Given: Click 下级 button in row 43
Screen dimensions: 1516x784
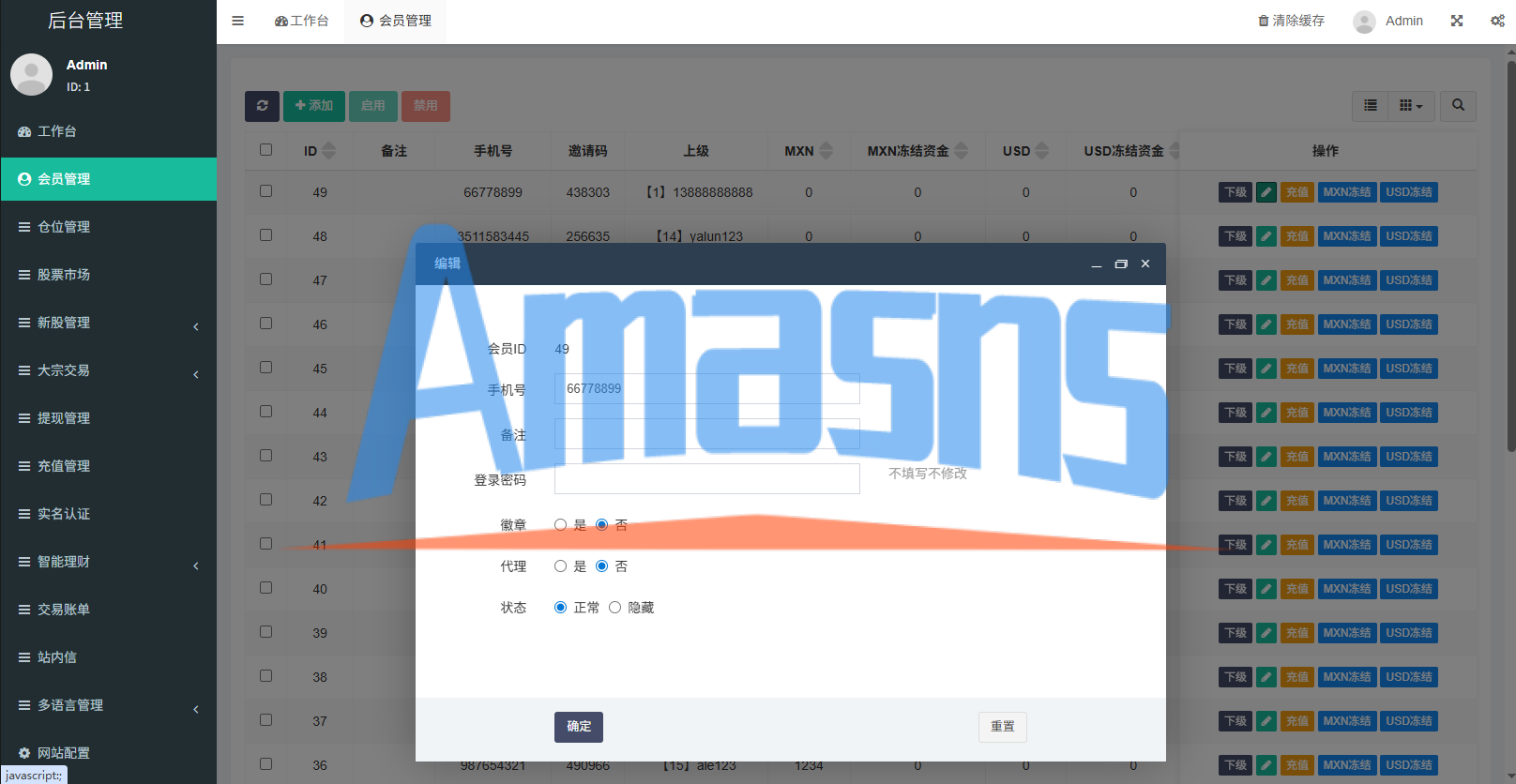Looking at the screenshot, I should 1236,457.
